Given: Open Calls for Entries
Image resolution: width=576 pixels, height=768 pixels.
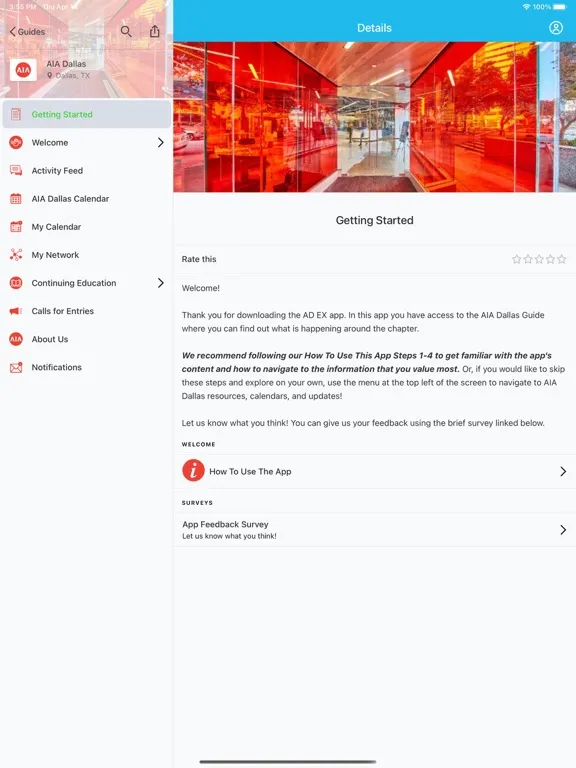Looking at the screenshot, I should click(87, 311).
